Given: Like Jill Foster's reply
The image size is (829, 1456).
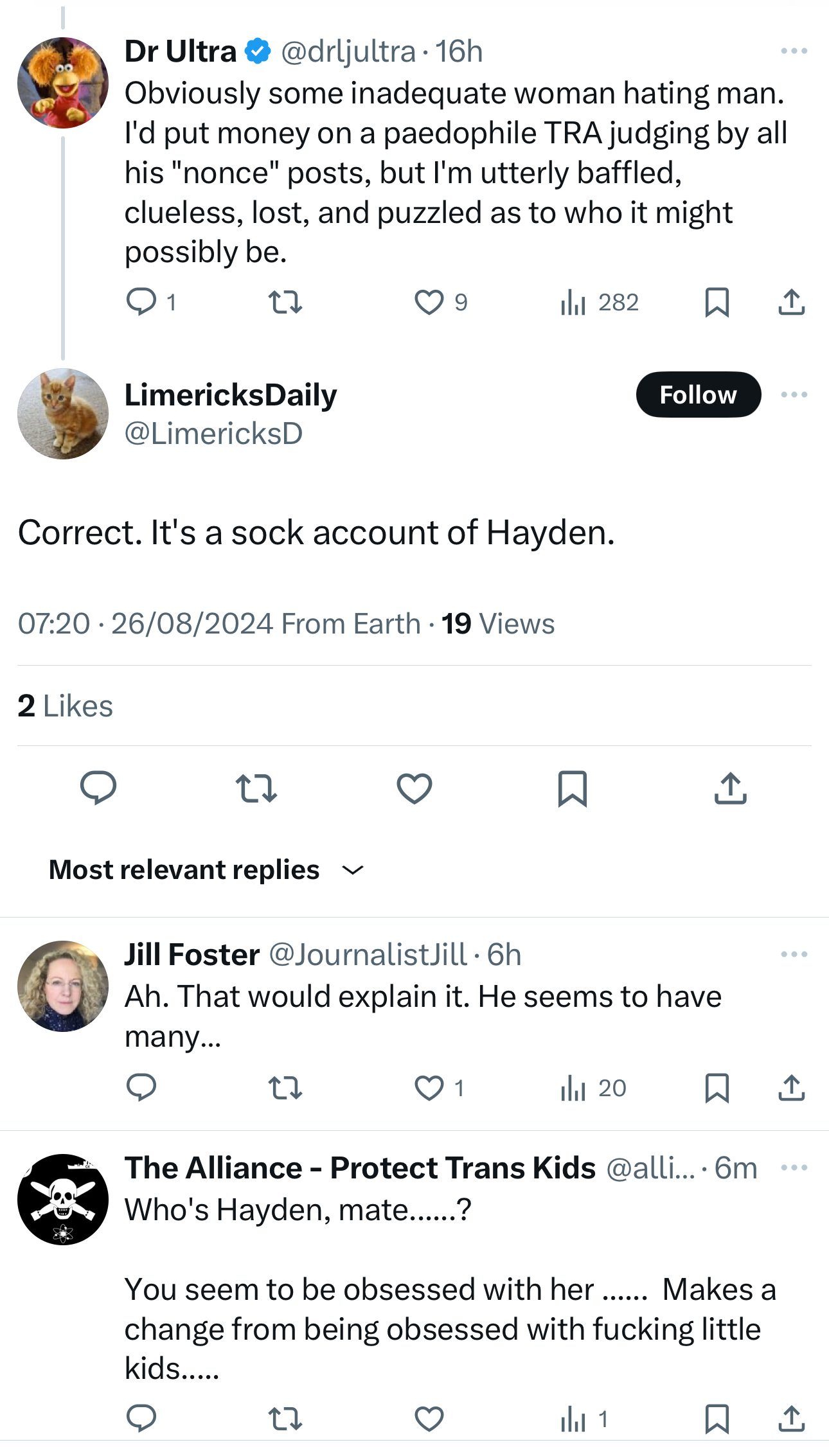Looking at the screenshot, I should click(x=429, y=1088).
